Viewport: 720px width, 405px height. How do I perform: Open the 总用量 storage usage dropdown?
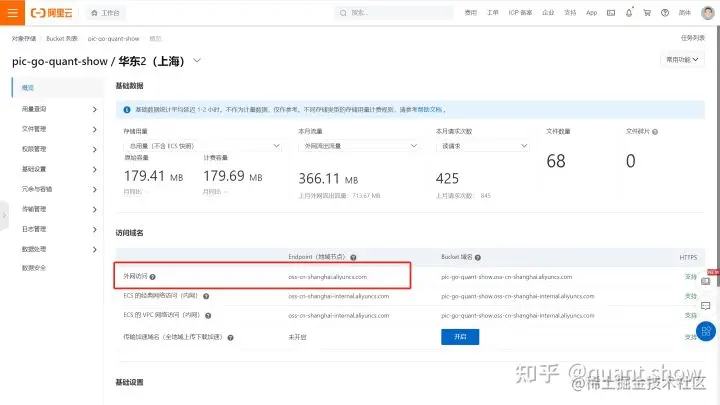(x=202, y=146)
